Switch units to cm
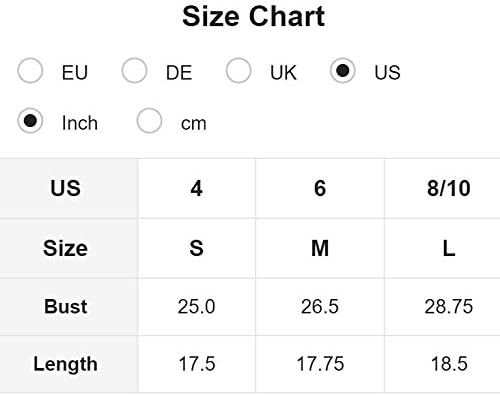 click(x=149, y=121)
